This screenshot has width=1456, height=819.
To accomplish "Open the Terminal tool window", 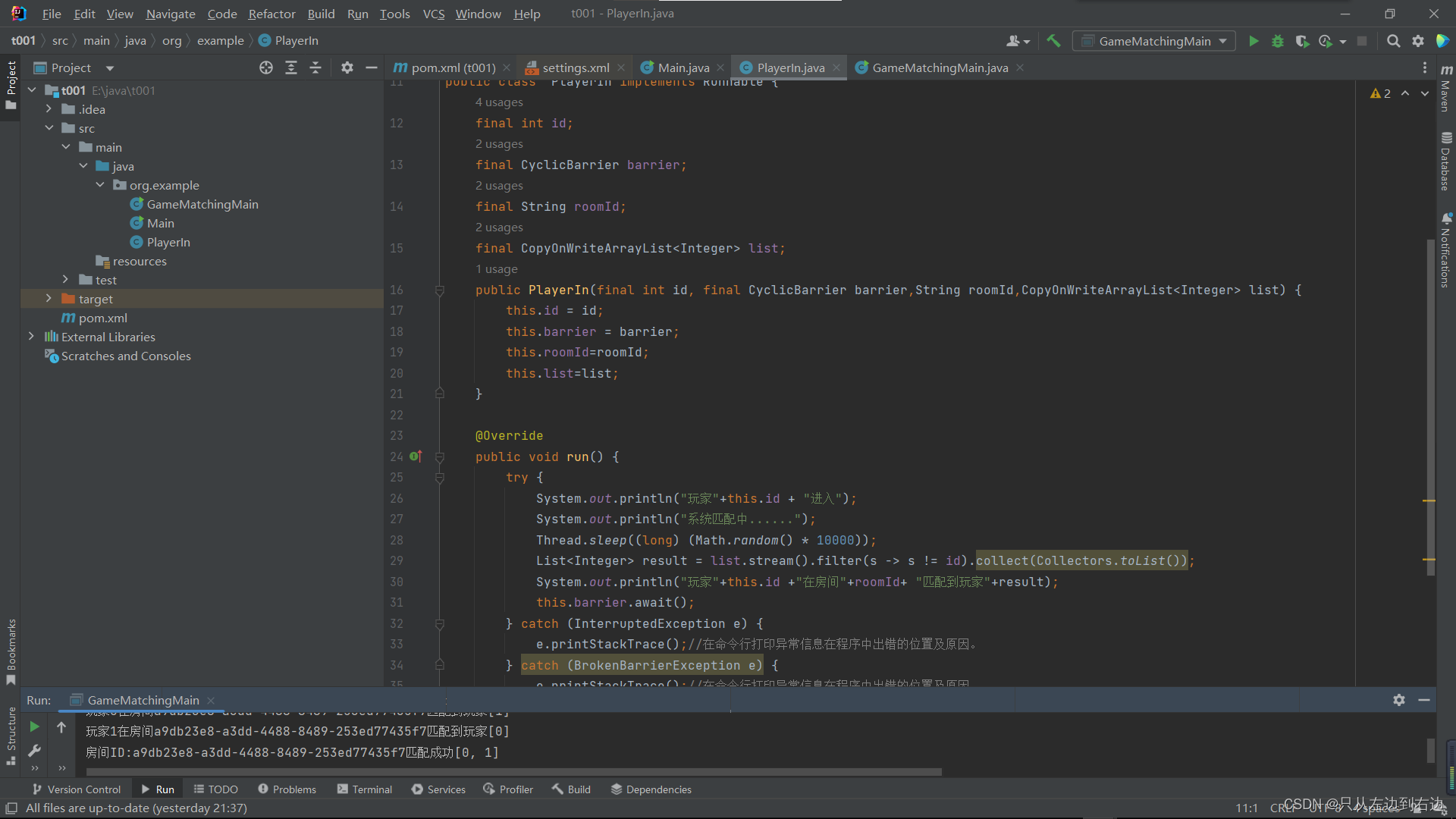I will pyautogui.click(x=365, y=789).
